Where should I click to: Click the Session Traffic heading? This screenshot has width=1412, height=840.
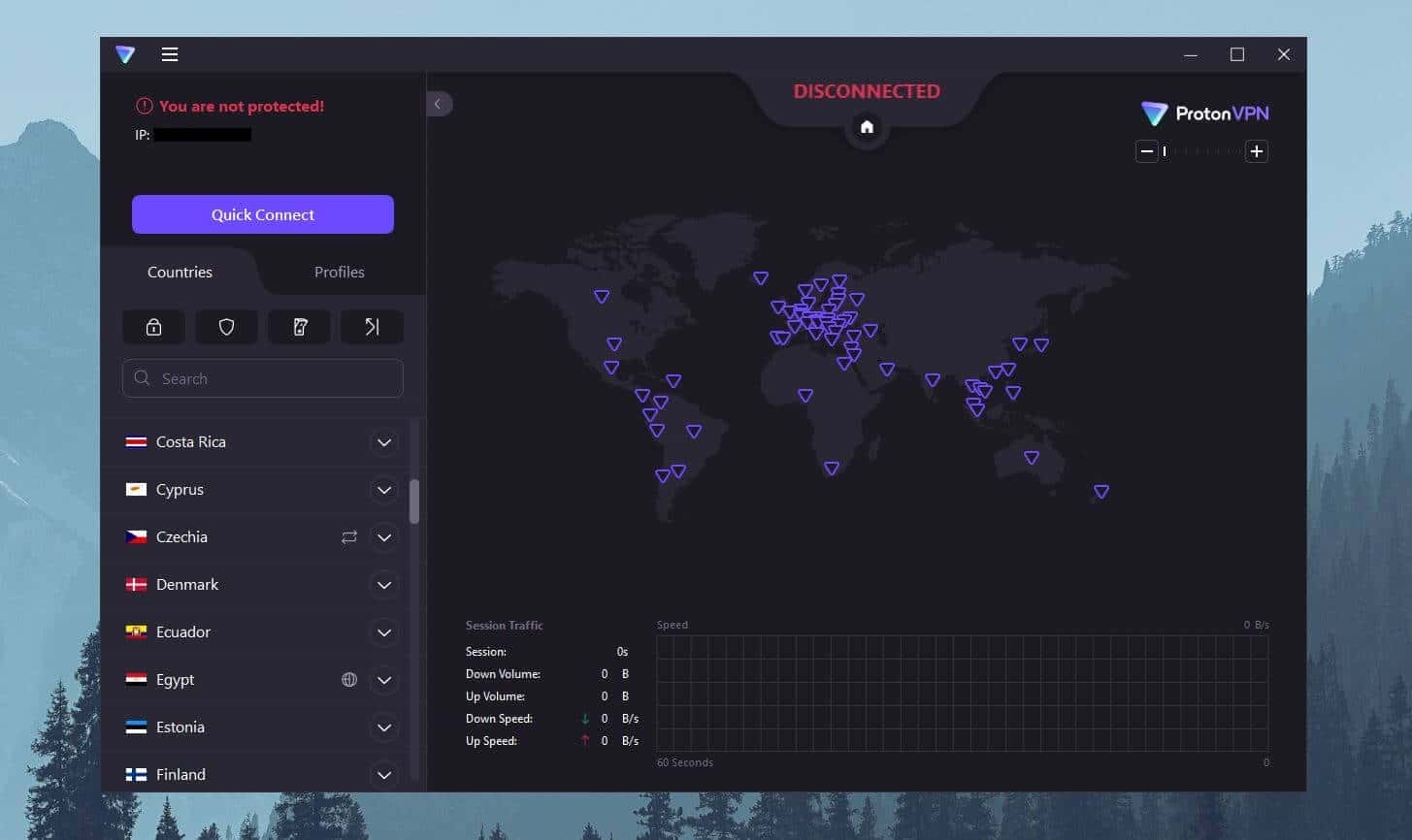pos(505,626)
